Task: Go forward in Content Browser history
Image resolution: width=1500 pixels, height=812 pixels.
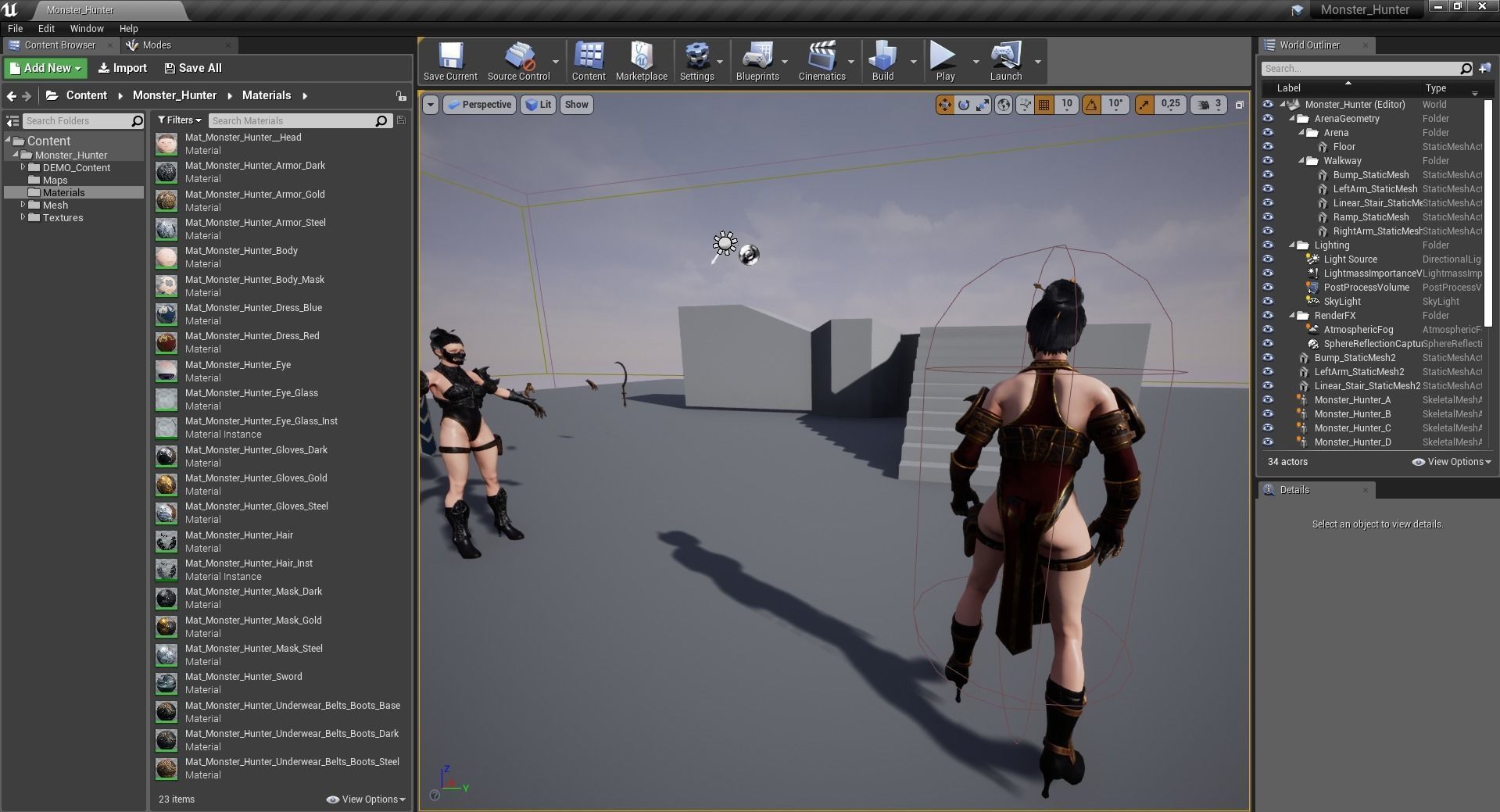Action: 27,96
